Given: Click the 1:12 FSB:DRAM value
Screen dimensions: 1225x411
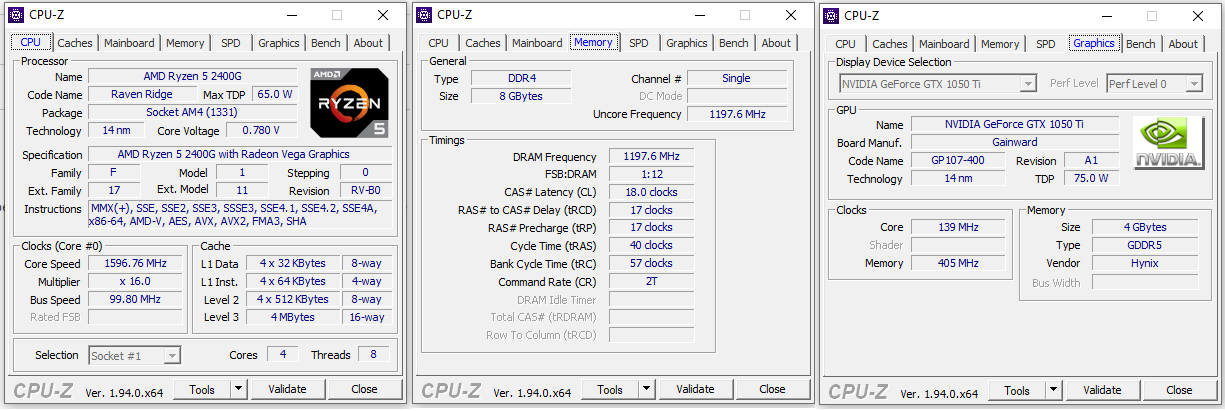Looking at the screenshot, I should click(651, 173).
